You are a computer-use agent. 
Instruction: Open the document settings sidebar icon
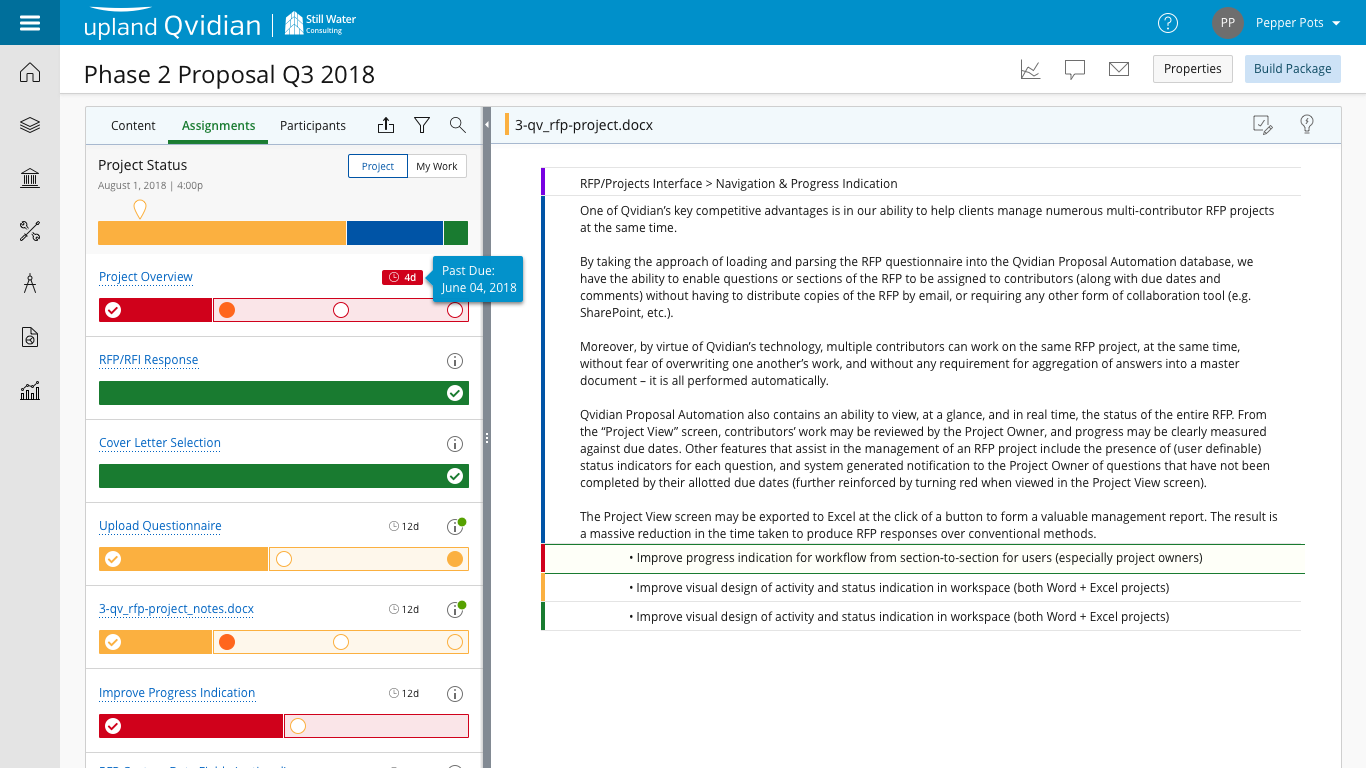[30, 337]
